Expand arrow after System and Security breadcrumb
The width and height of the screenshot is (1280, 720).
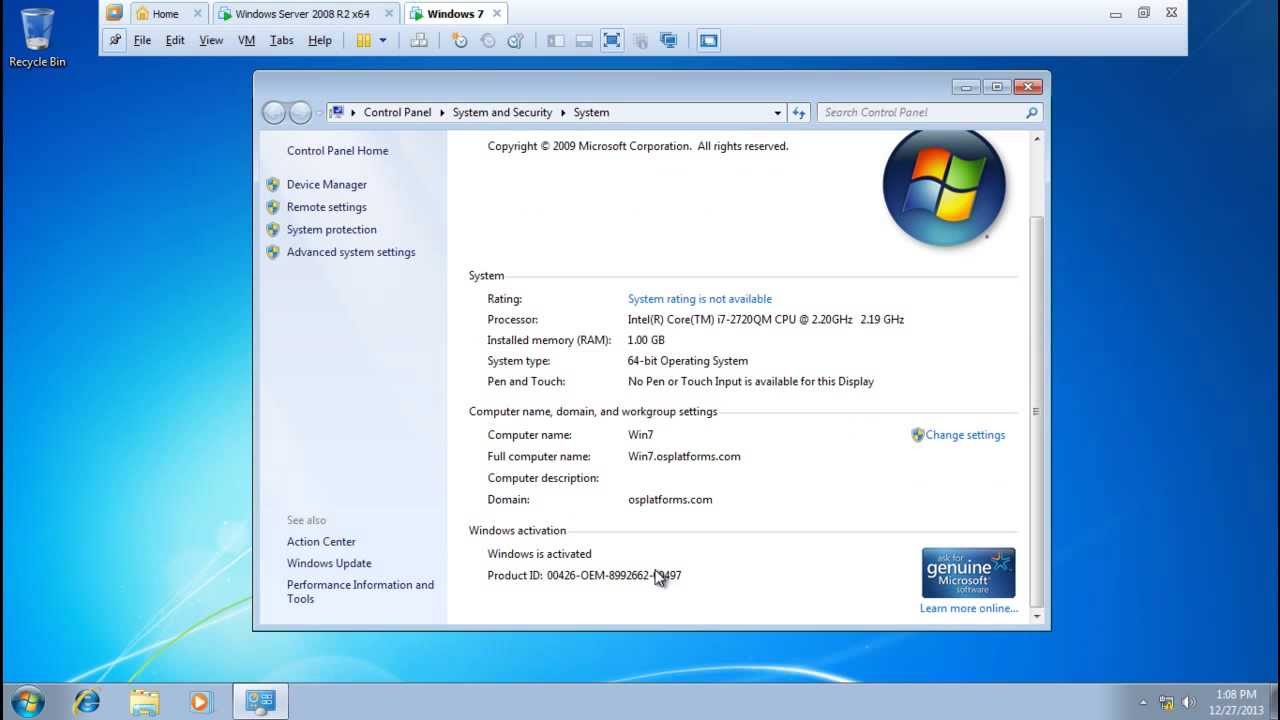[563, 112]
